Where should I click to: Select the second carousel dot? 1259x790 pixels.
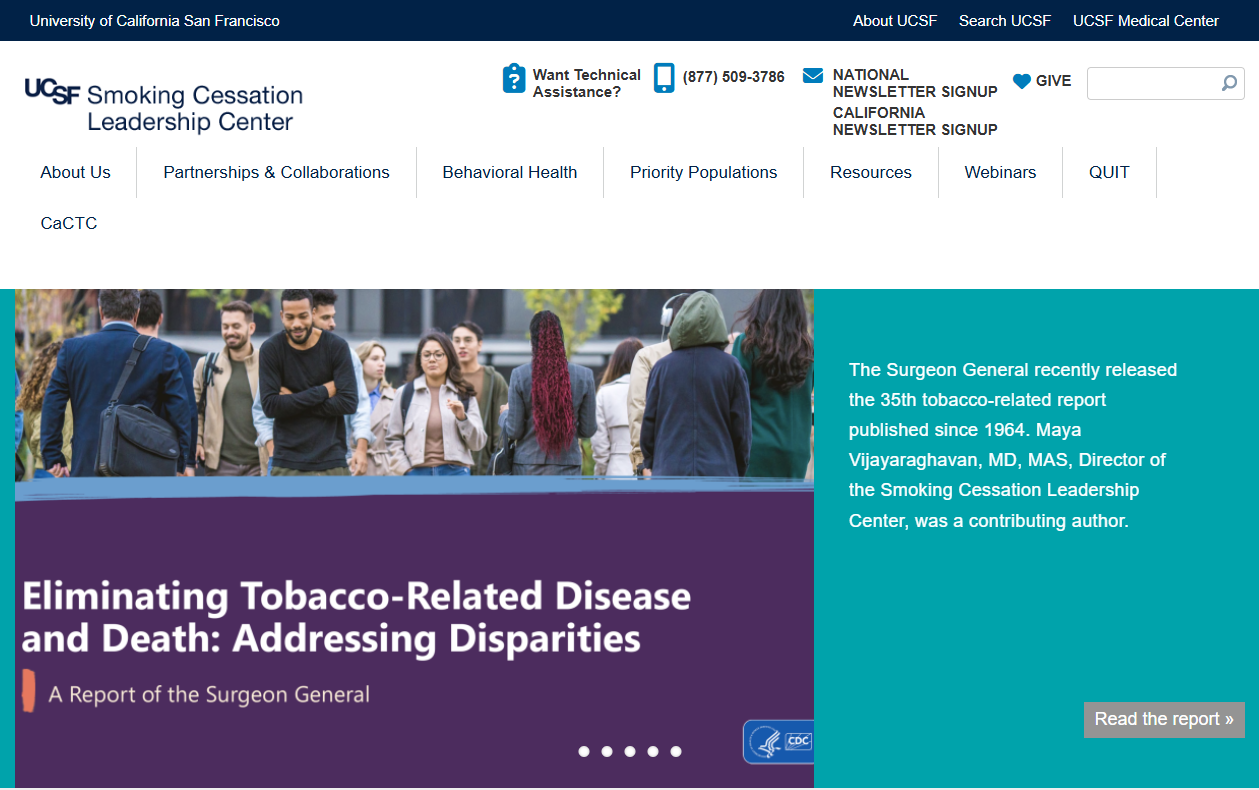coord(607,751)
